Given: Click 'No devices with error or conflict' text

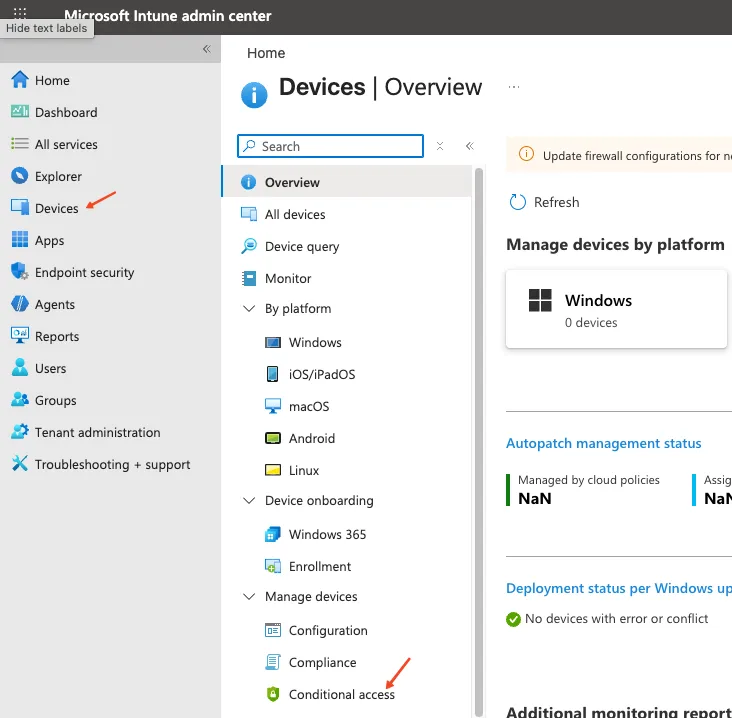Looking at the screenshot, I should [616, 619].
